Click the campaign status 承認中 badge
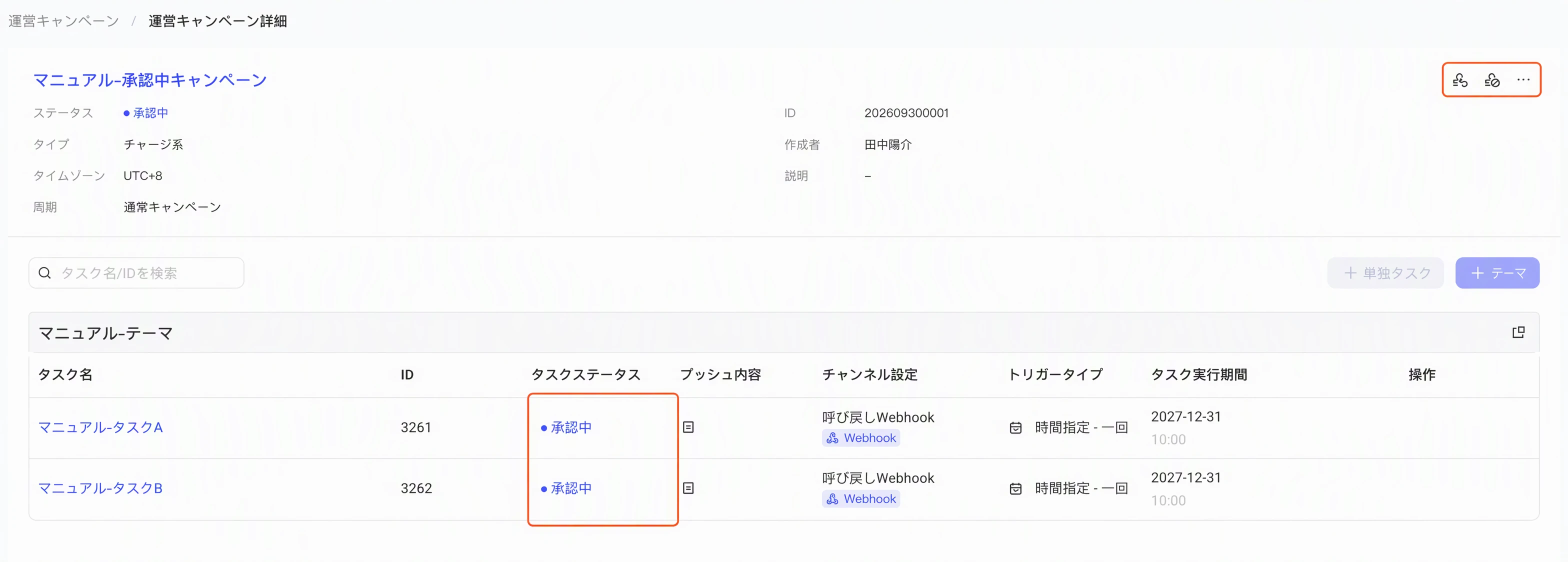Image resolution: width=1568 pixels, height=562 pixels. [x=145, y=112]
